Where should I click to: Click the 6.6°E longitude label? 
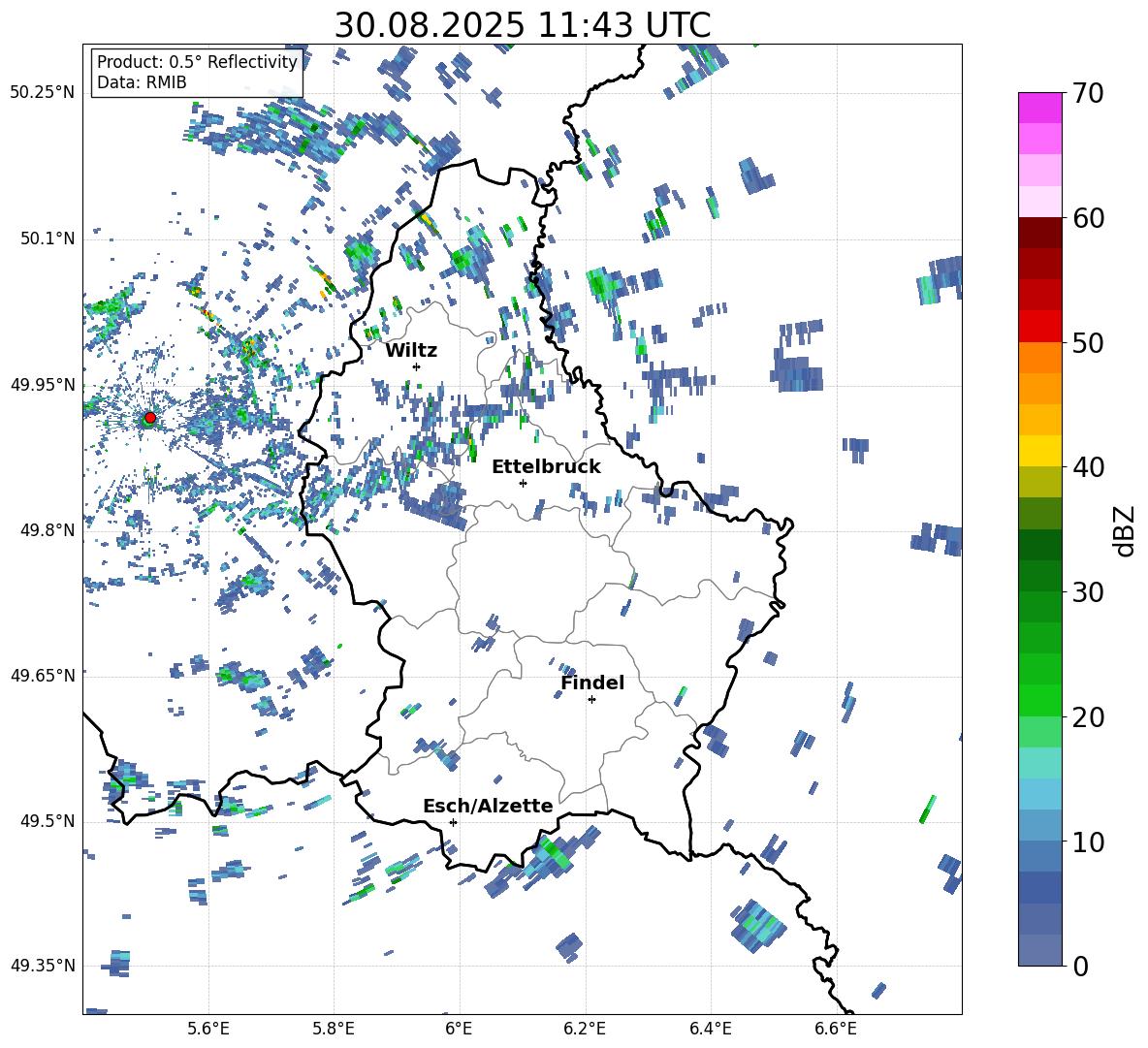836,1029
